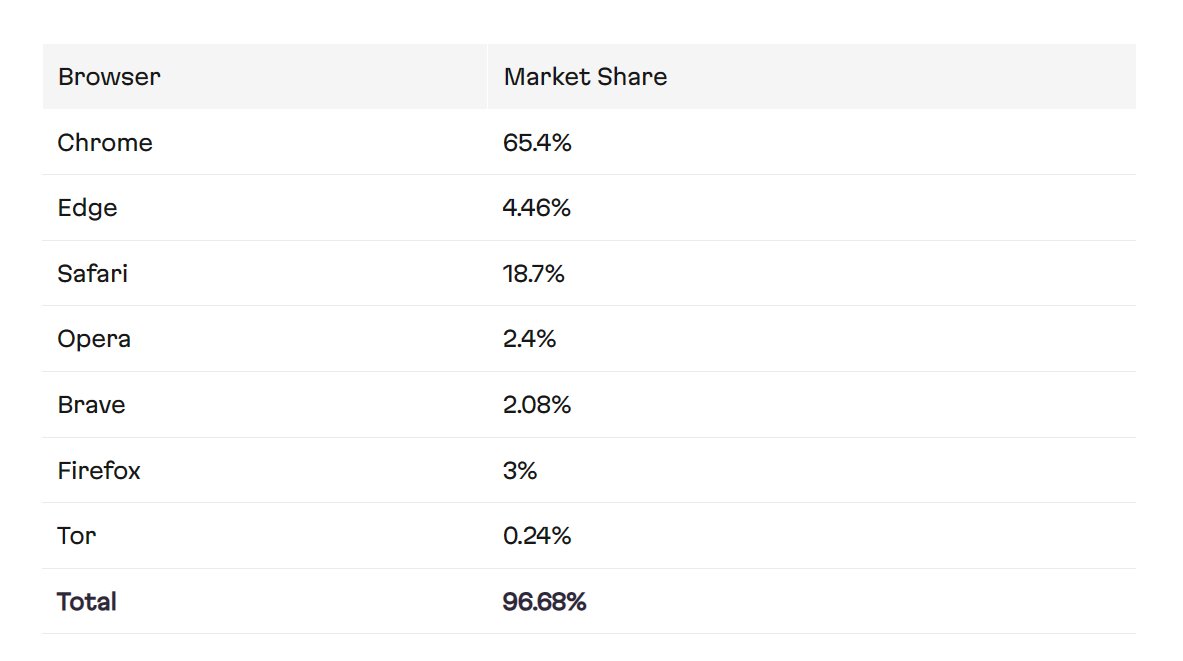This screenshot has width=1183, height=661.
Task: Select the Brave browser cell
Action: point(91,405)
